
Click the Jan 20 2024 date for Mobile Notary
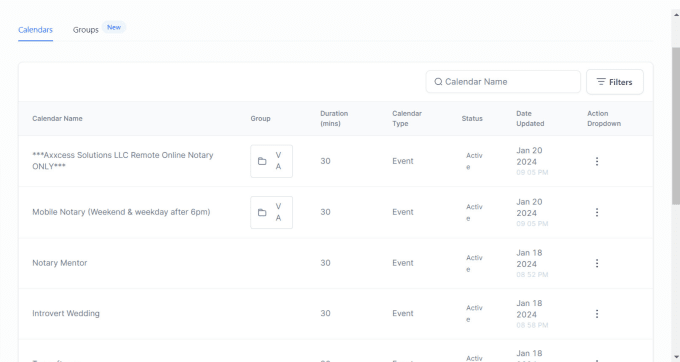coord(529,207)
